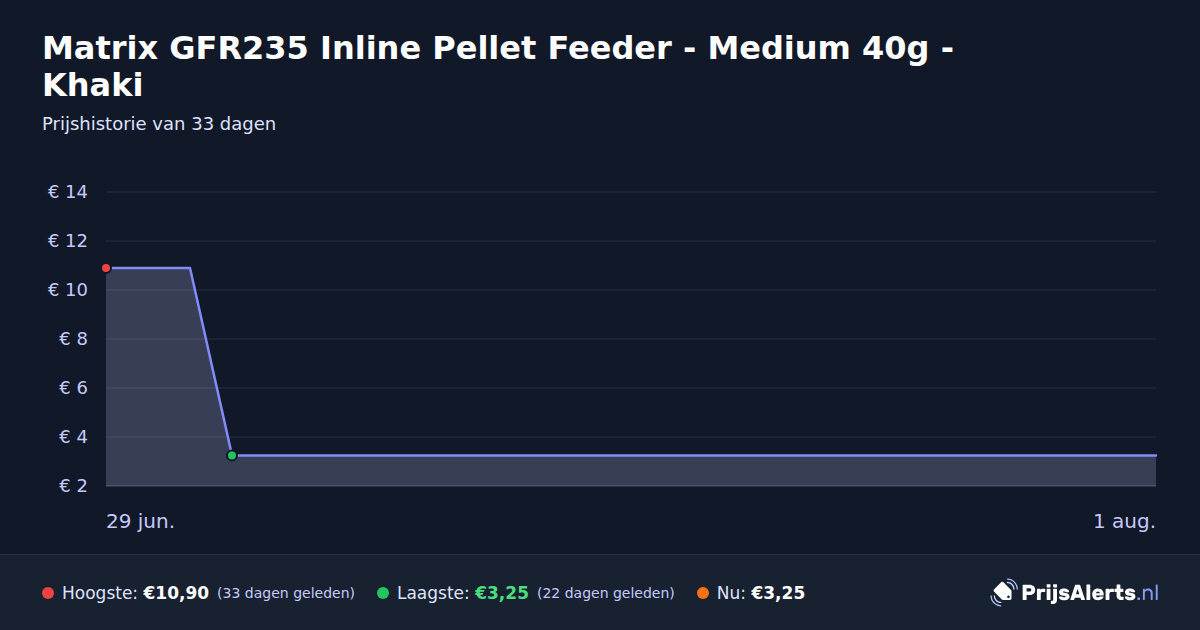Open the PrijsAlerts.nl brand text
Screen dimensions: 1200x630
pos(1090,593)
